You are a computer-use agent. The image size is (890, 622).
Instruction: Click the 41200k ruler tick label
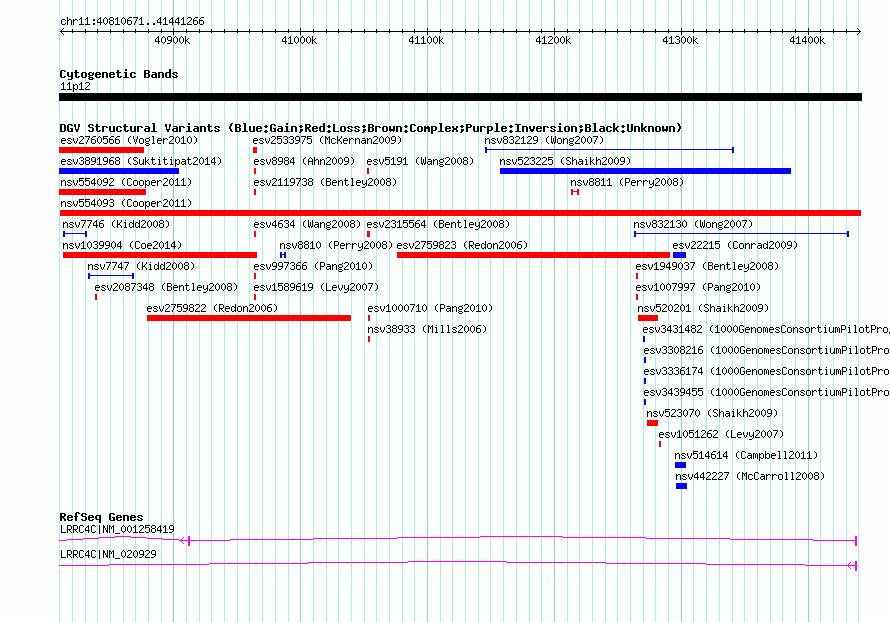553,40
